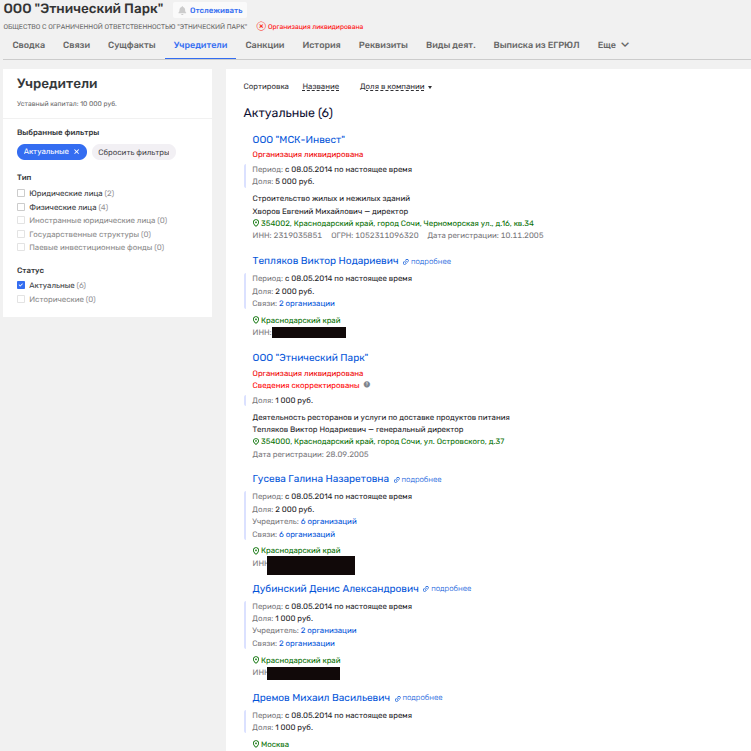751x751 pixels.
Task: Open the 6 организаций link after Учредитель for Гусева
Action: pos(328,521)
